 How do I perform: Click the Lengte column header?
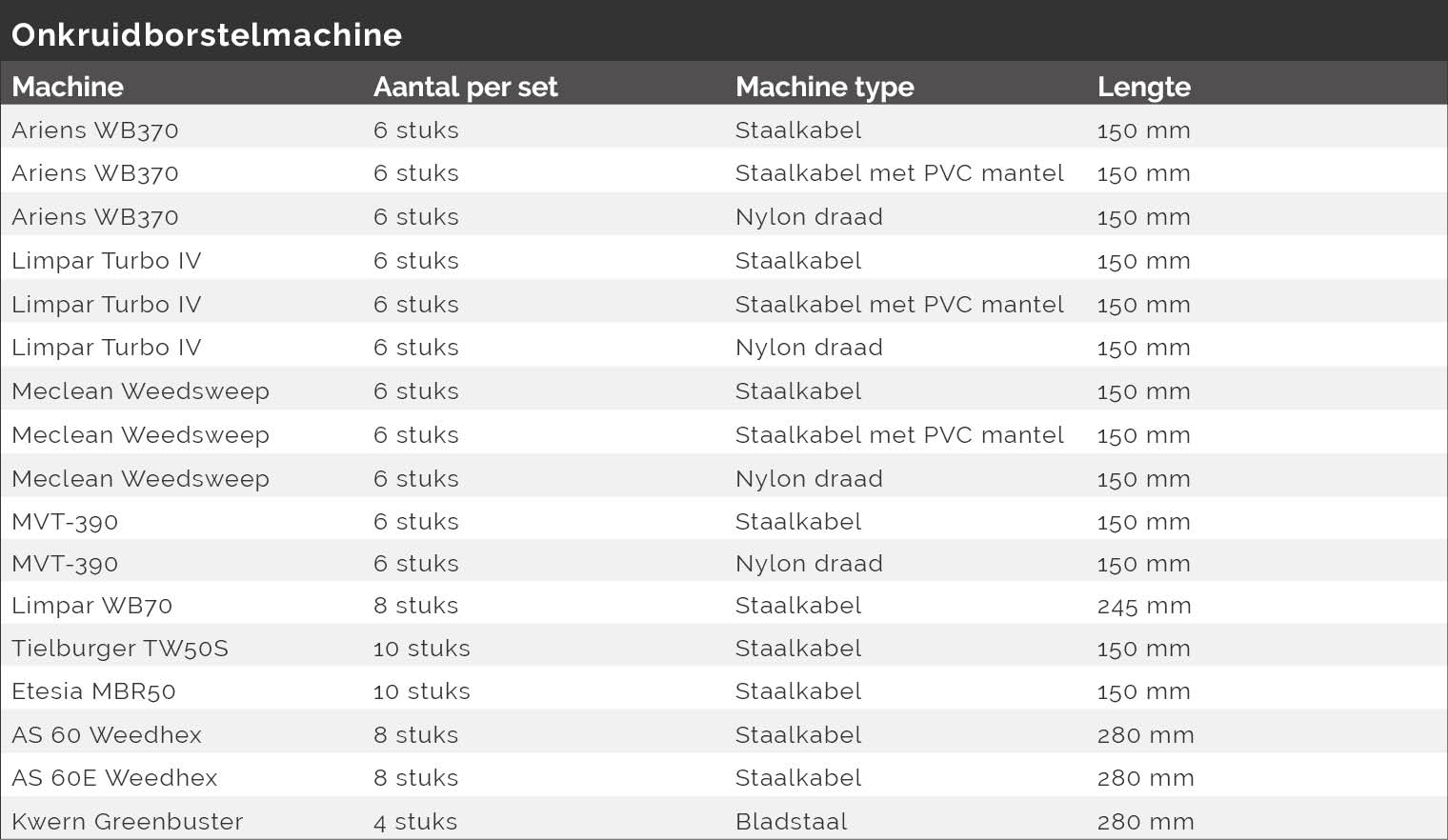[1144, 87]
